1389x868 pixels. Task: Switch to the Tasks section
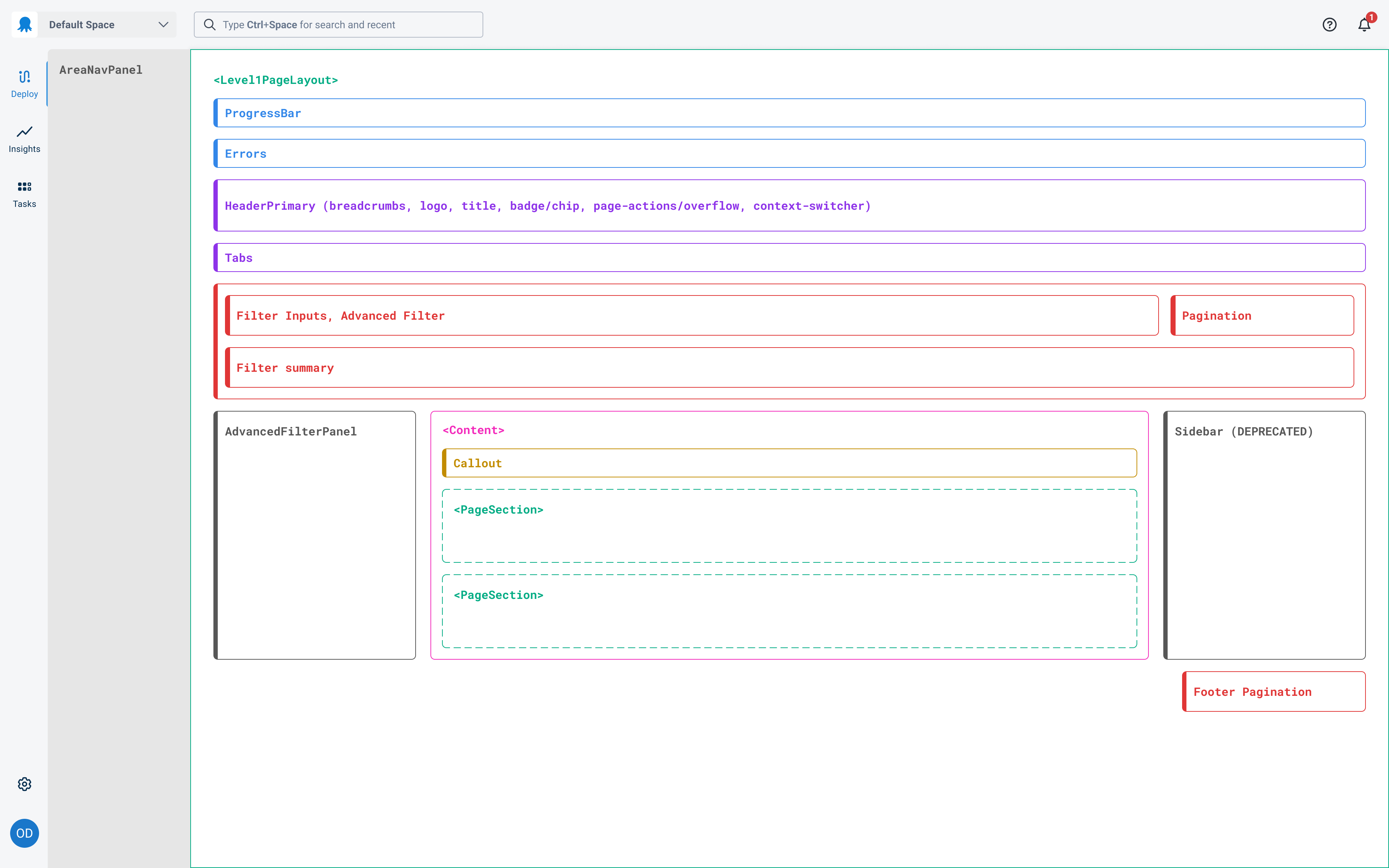click(24, 193)
